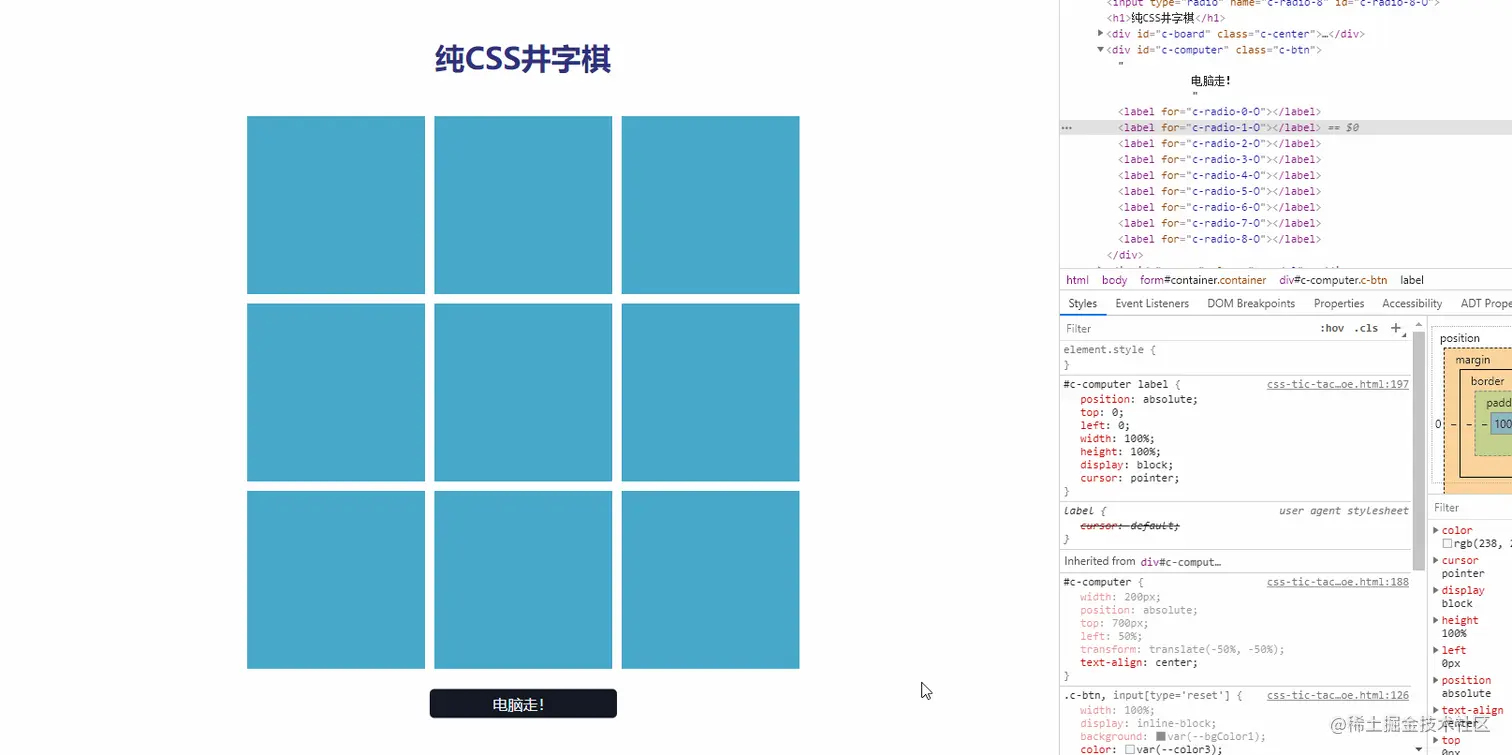Image resolution: width=1512 pixels, height=755 pixels.
Task: Collapse the div#c-computer node in DOM tree
Action: [1099, 49]
